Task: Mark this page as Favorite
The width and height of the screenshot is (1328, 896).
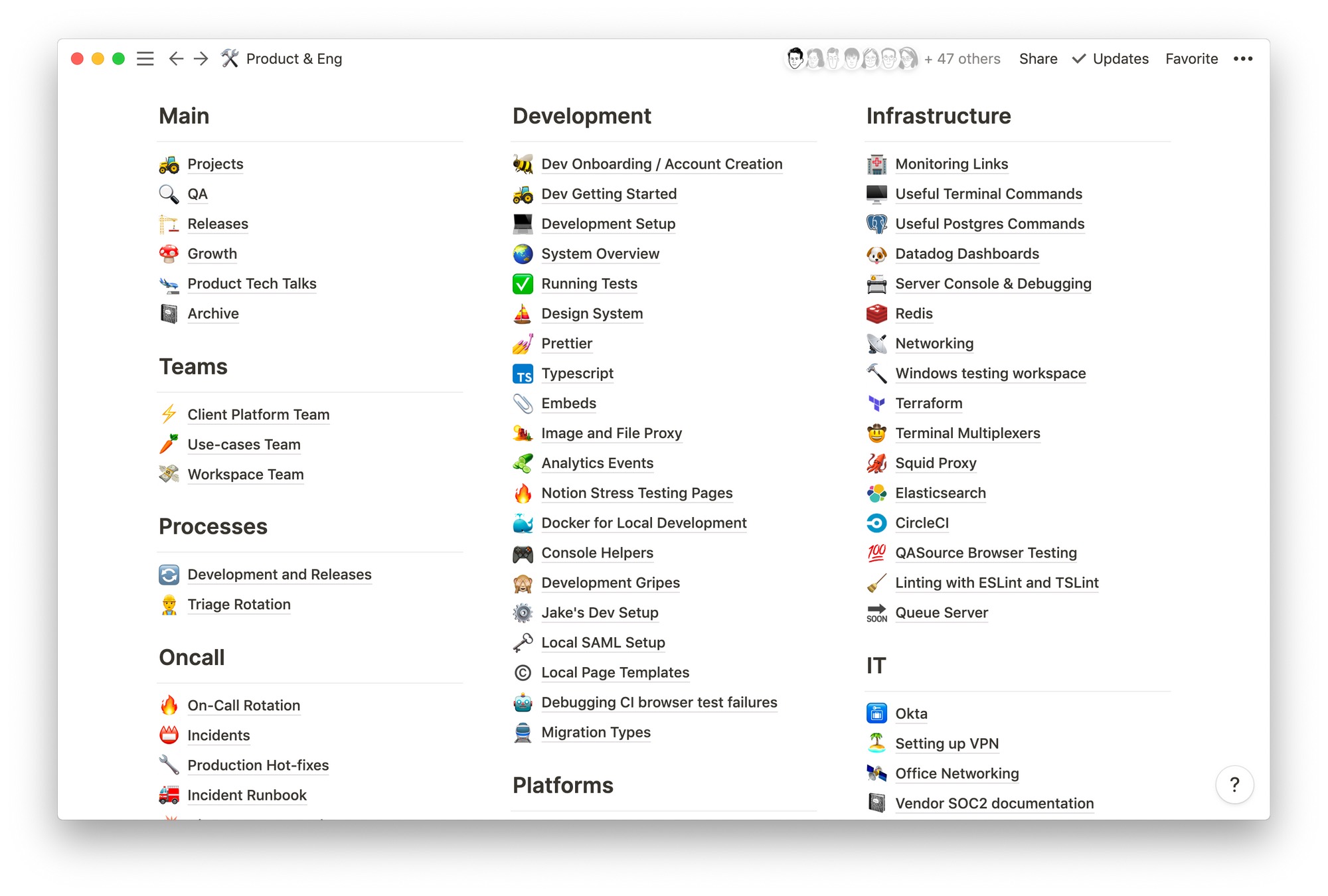Action: (1192, 59)
